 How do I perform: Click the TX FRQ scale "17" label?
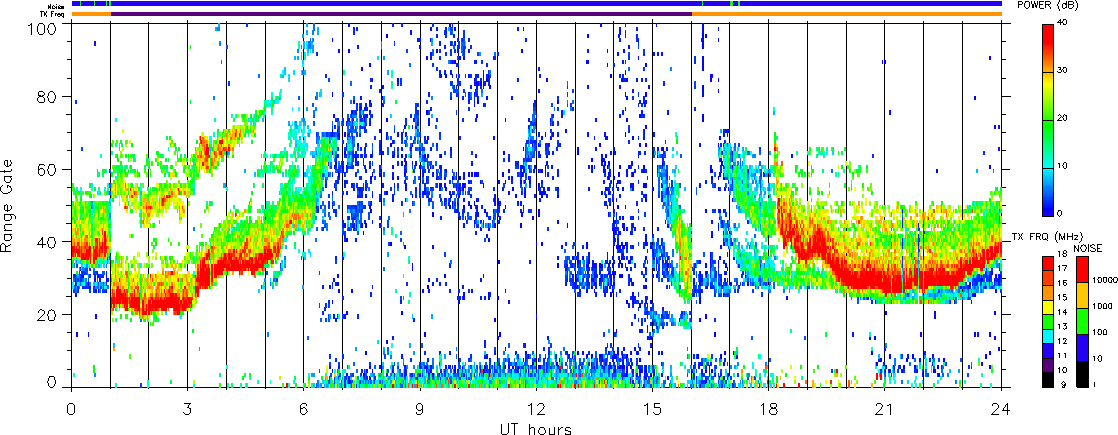[x=1062, y=269]
